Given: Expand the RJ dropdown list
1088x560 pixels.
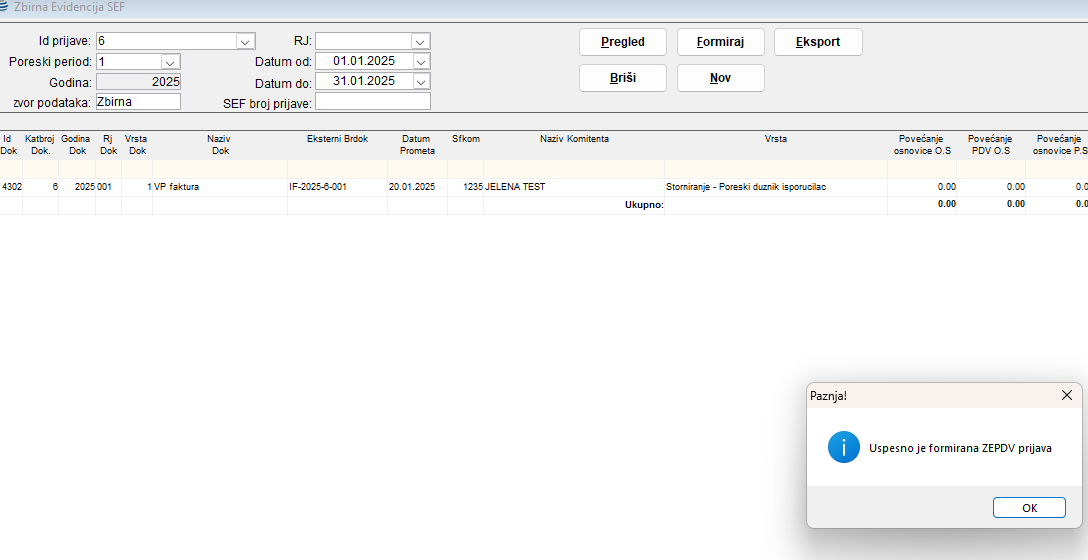Looking at the screenshot, I should tap(420, 41).
